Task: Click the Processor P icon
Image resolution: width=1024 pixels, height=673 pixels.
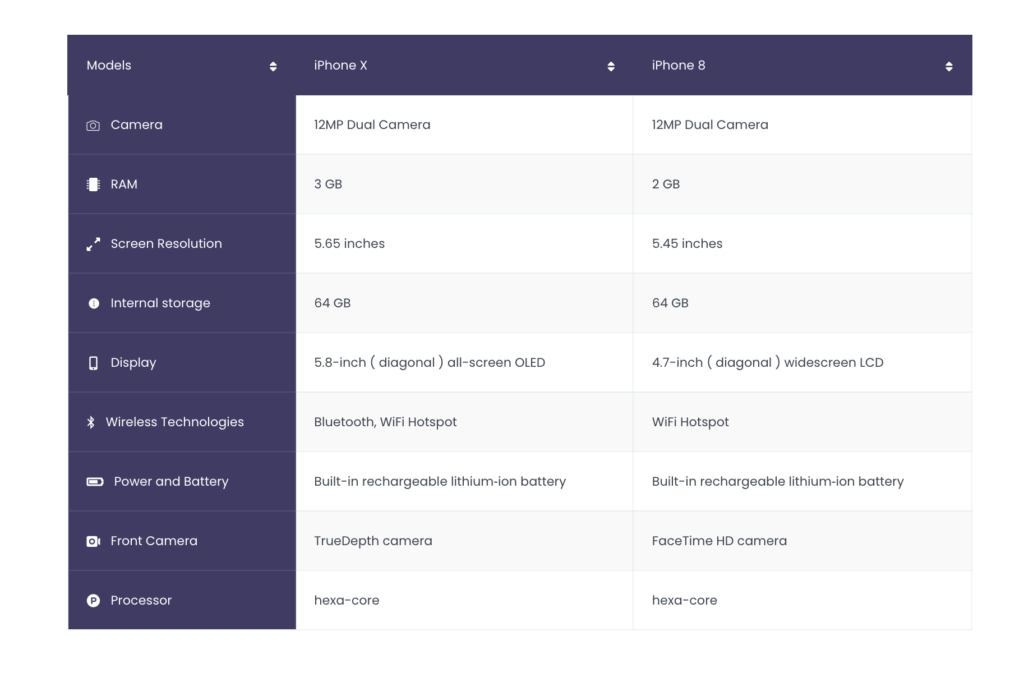Action: [x=93, y=600]
